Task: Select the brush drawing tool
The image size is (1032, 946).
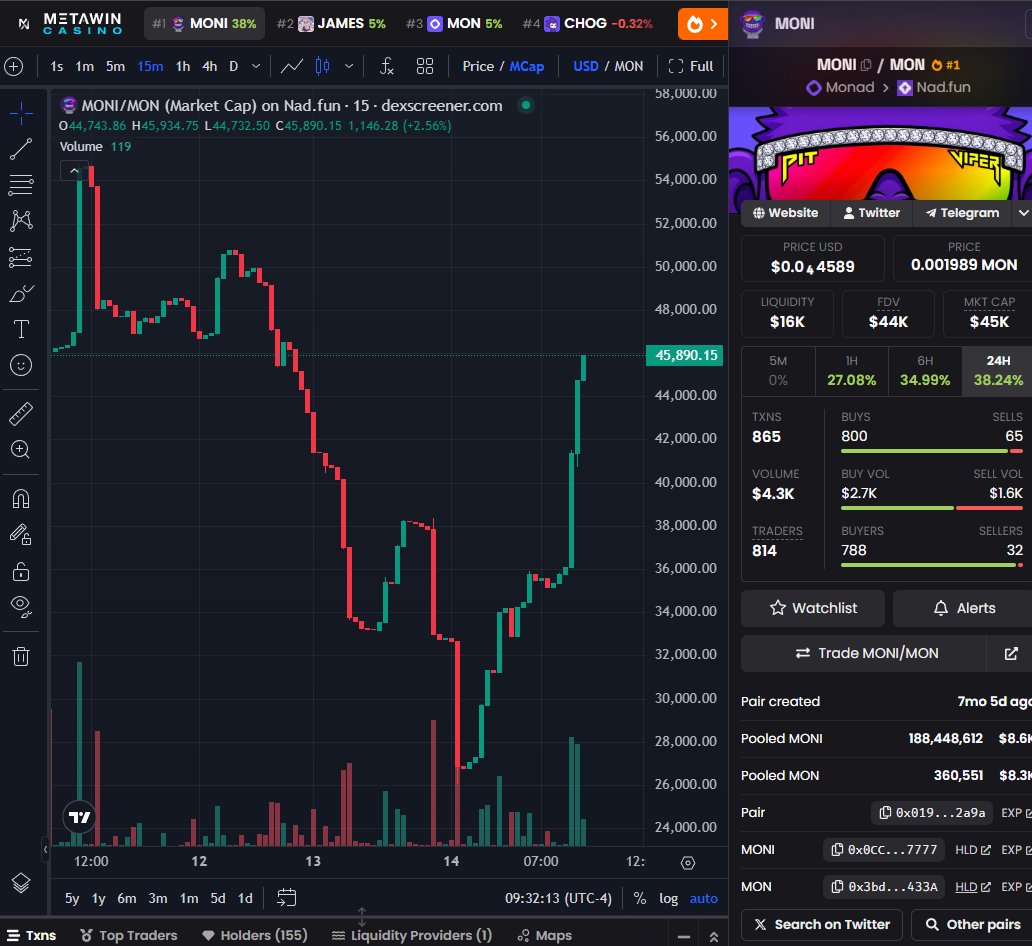Action: pos(21,293)
